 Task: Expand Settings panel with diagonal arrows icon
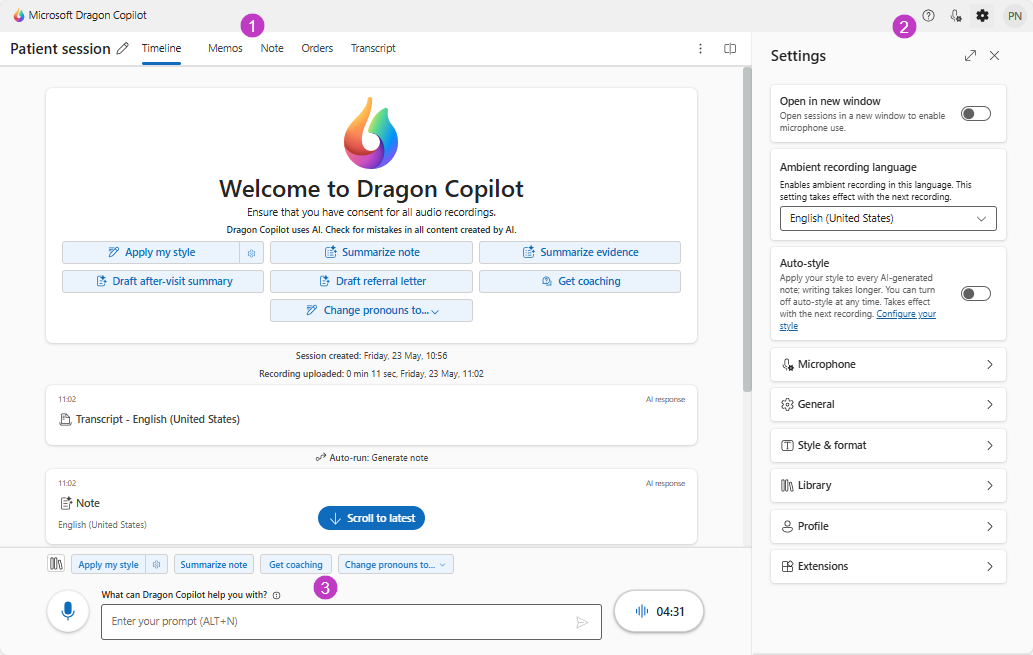click(970, 56)
